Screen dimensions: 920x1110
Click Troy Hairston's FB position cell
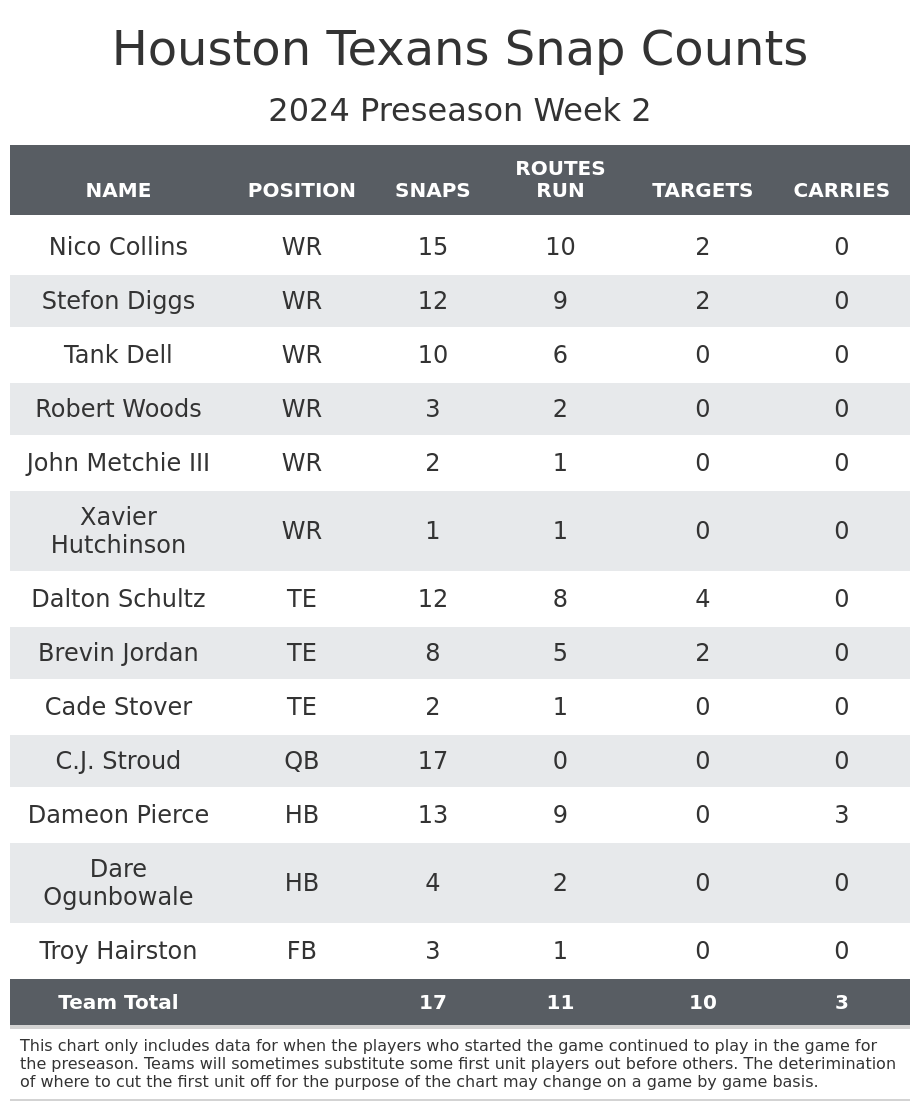click(301, 951)
